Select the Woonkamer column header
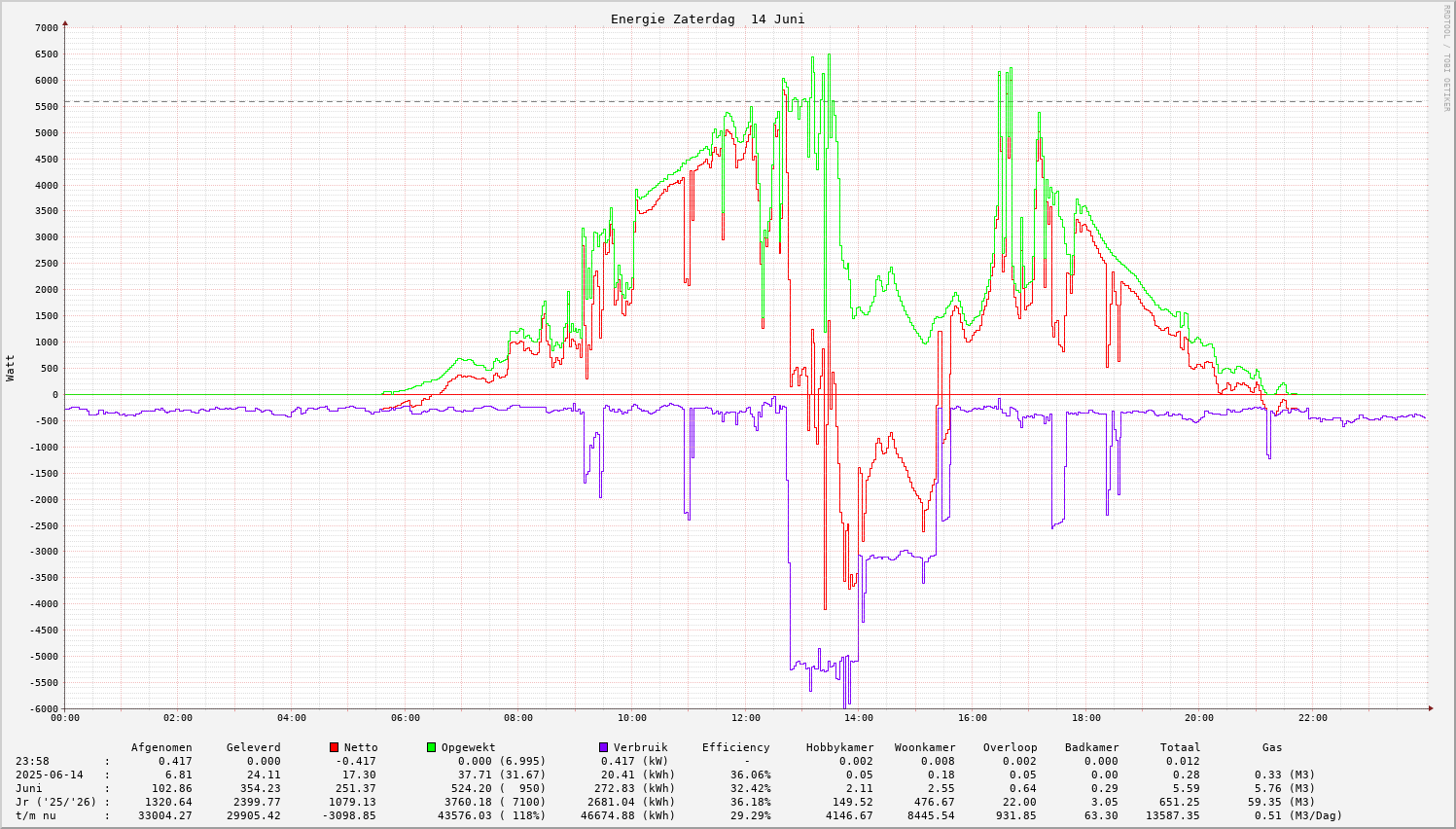This screenshot has height=829, width=1456. coord(925,747)
